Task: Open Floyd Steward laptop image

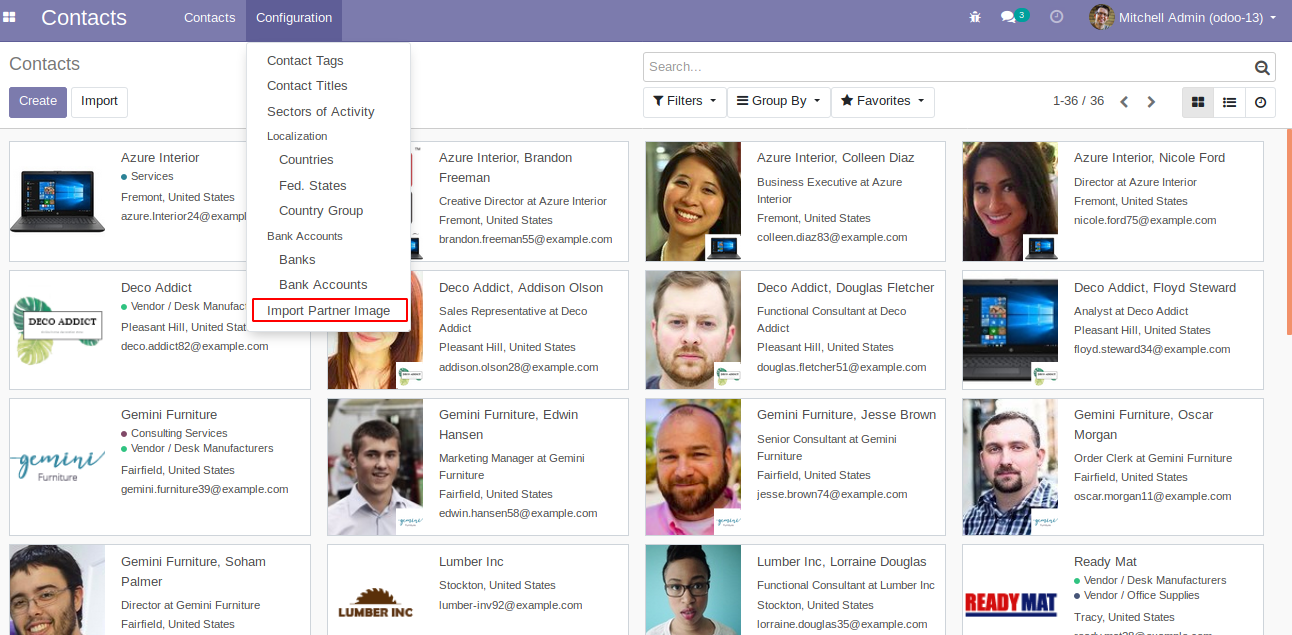Action: pyautogui.click(x=1010, y=330)
